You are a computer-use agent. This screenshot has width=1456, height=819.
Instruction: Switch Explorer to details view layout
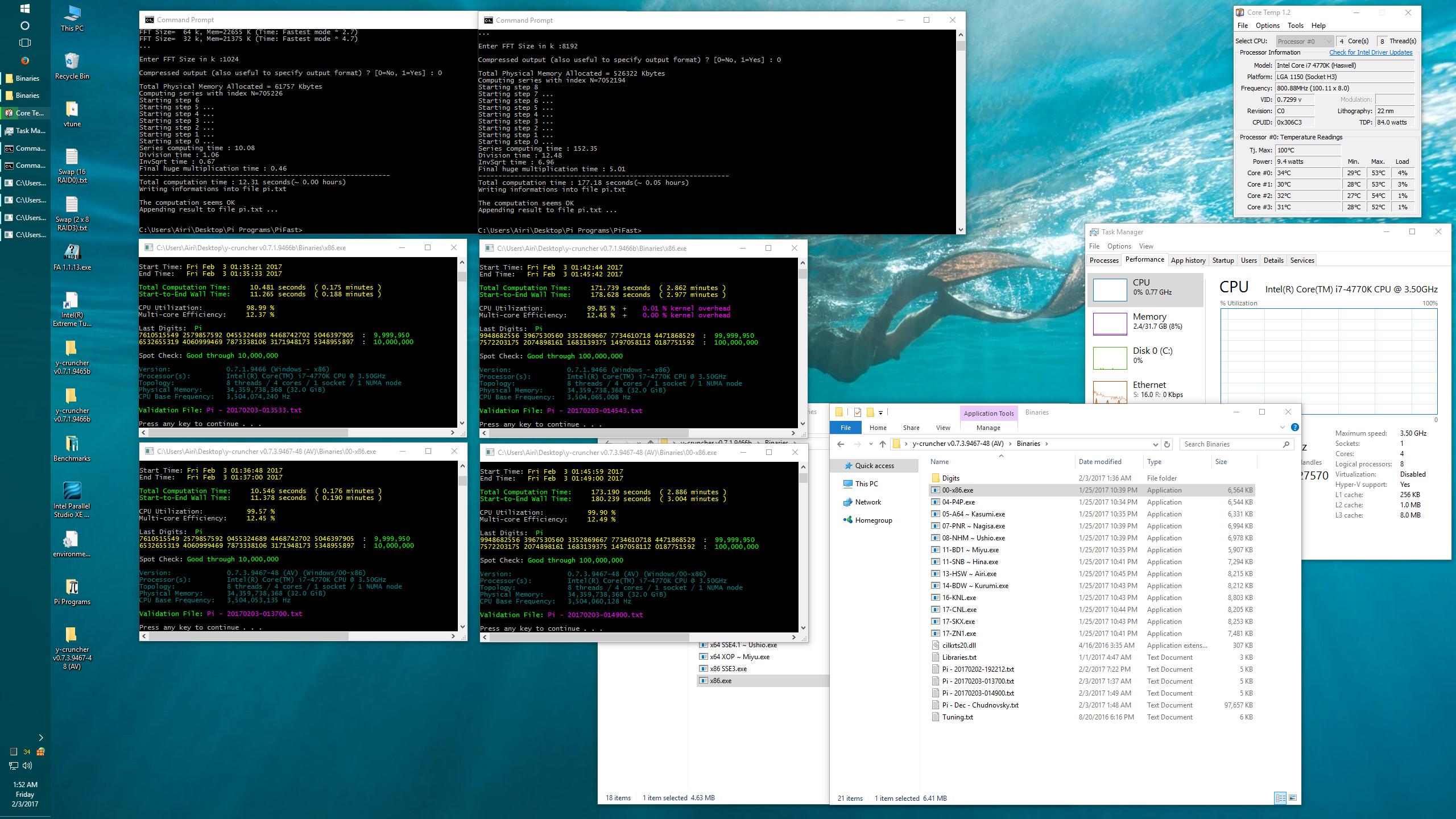(1280, 798)
